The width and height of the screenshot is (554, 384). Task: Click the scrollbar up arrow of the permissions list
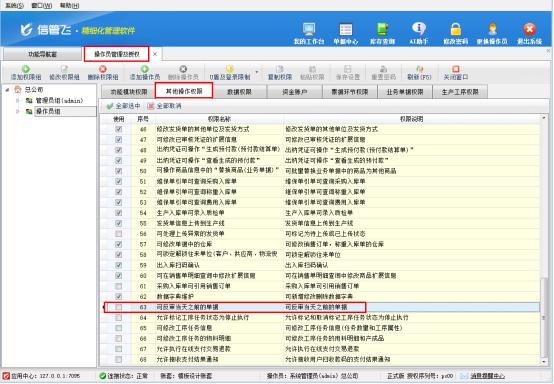(543, 118)
